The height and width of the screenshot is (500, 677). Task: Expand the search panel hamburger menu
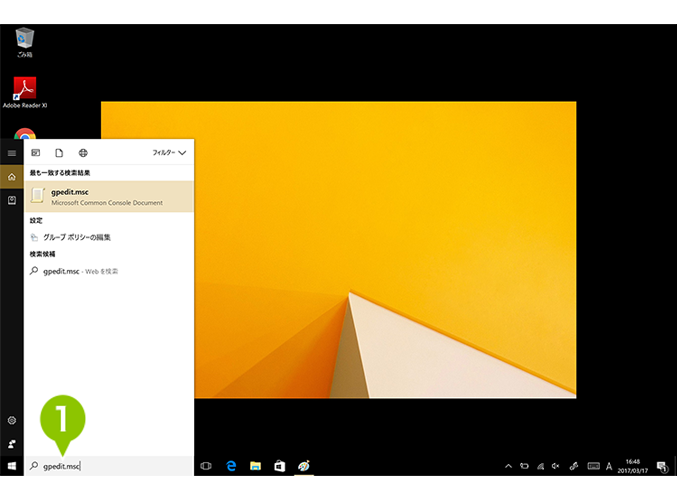click(12, 153)
